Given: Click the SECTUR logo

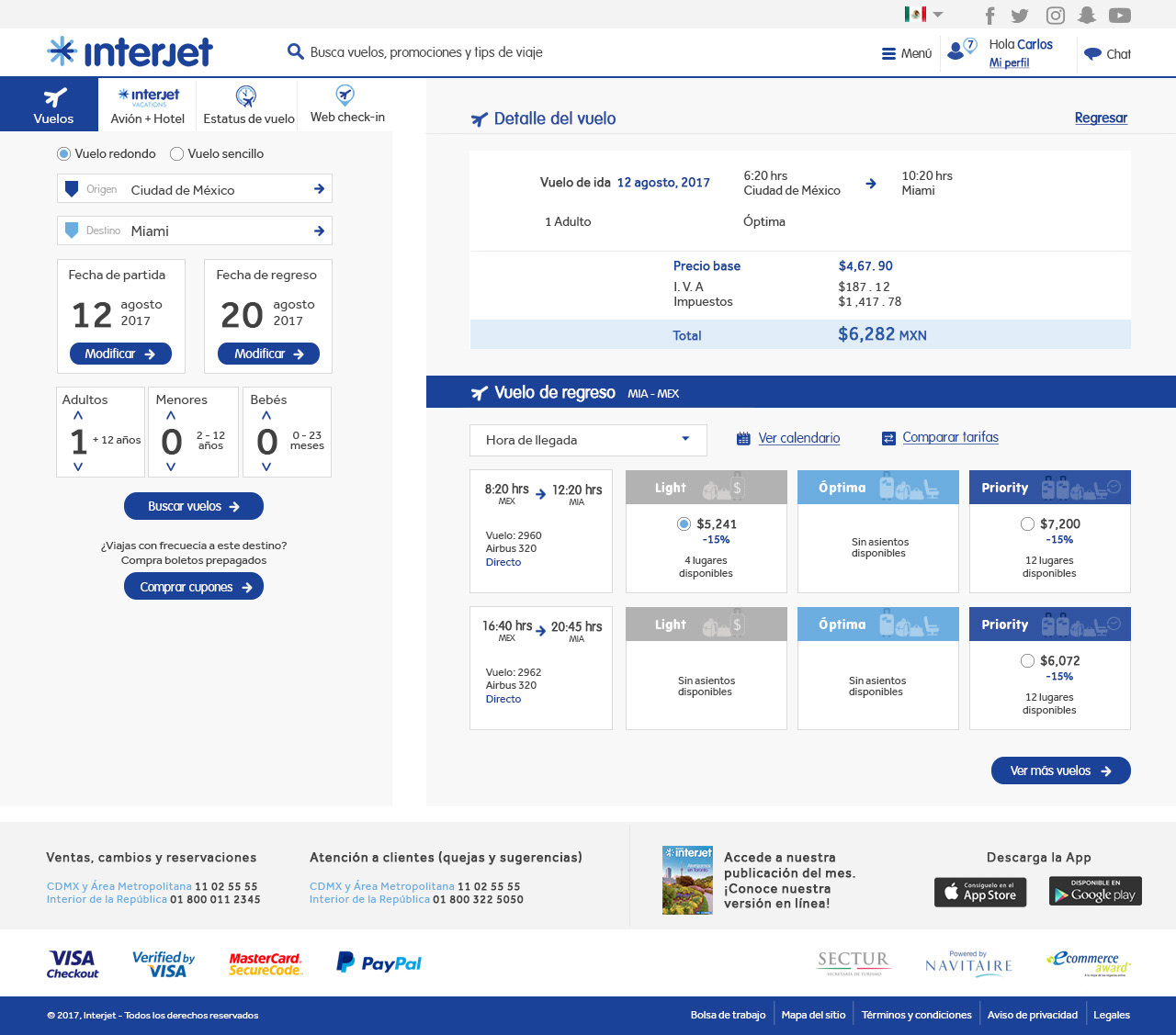Looking at the screenshot, I should [x=854, y=962].
